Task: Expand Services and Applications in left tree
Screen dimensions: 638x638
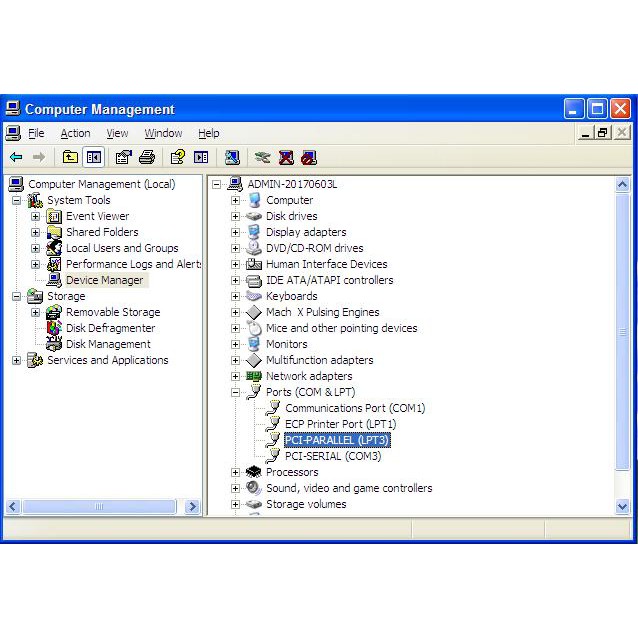Action: coord(16,360)
